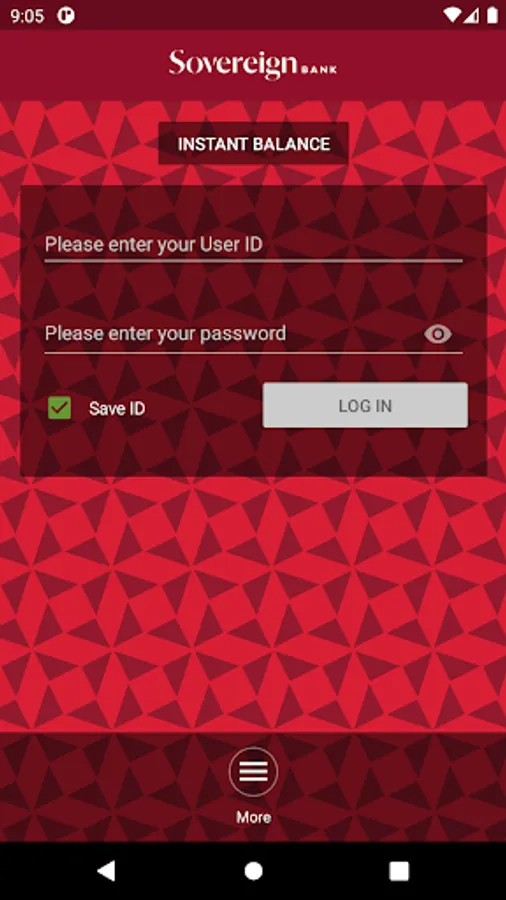Tap the Sovereign Bank logo
Screen dimensions: 506x900
253,65
